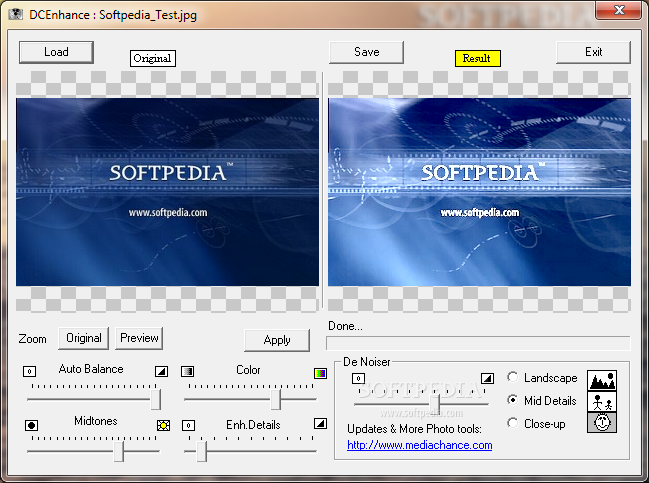
Task: Set zoom with the Original button
Action: click(x=84, y=338)
